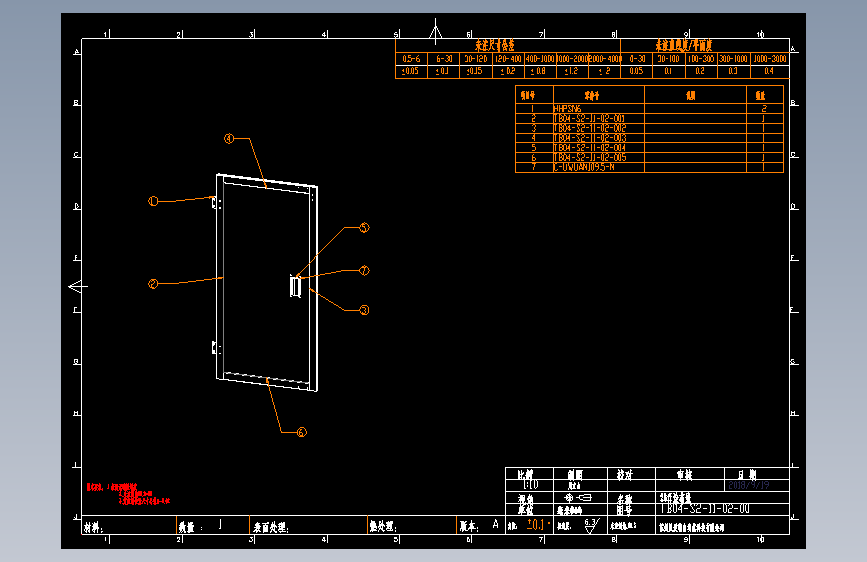867x562 pixels.
Task: Click the 0.4 flatness tolerance value
Action: point(769,71)
